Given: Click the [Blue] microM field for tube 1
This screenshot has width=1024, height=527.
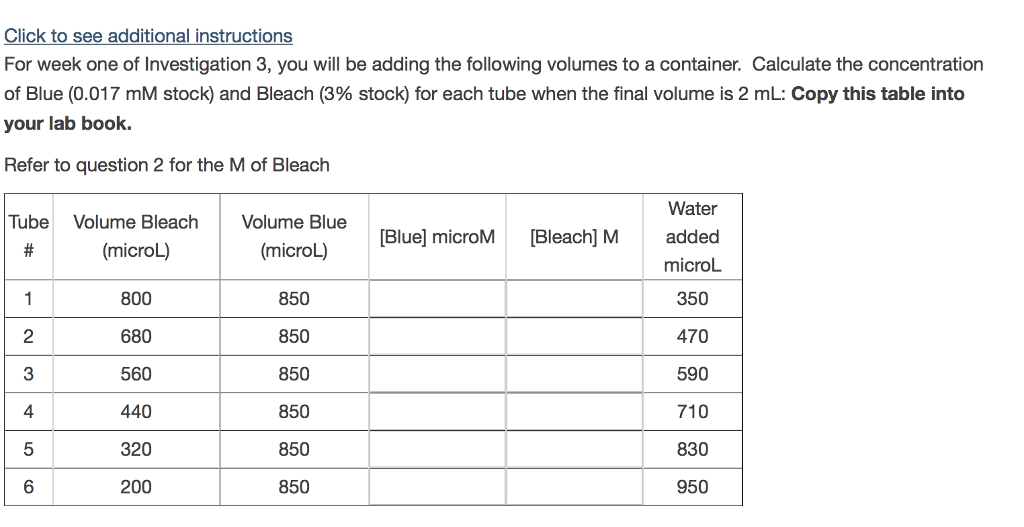Looking at the screenshot, I should 437,299.
